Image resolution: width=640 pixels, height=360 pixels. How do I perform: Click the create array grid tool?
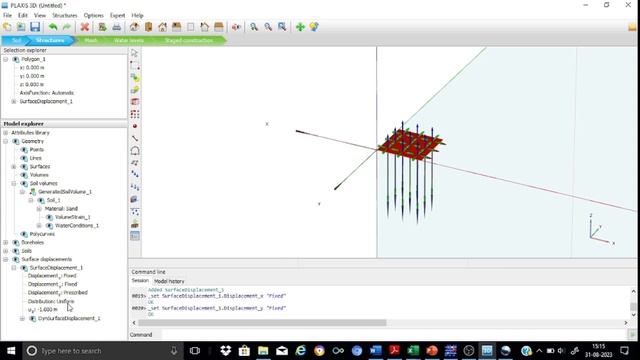click(x=135, y=114)
